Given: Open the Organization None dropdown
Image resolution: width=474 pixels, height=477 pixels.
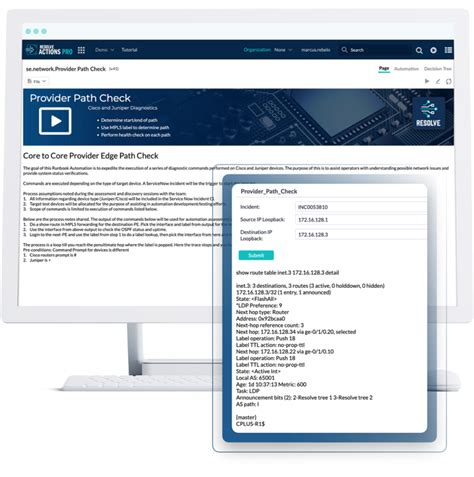Looking at the screenshot, I should coord(283,50).
